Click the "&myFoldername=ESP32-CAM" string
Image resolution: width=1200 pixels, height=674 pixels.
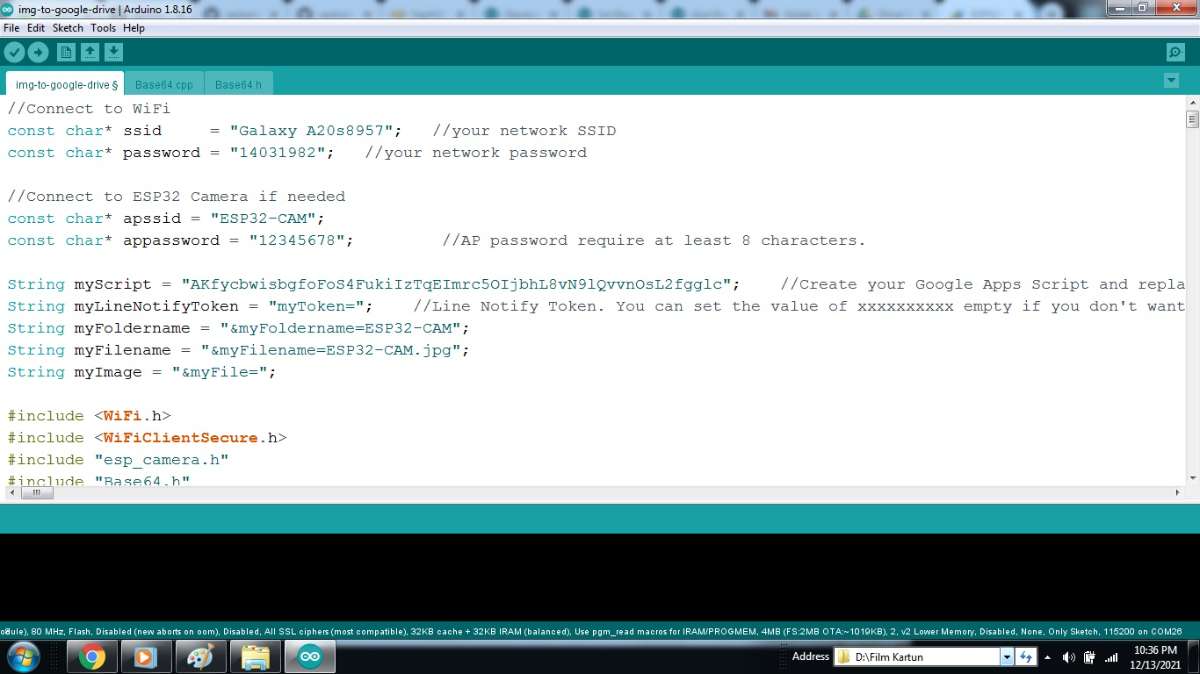pyautogui.click(x=340, y=329)
